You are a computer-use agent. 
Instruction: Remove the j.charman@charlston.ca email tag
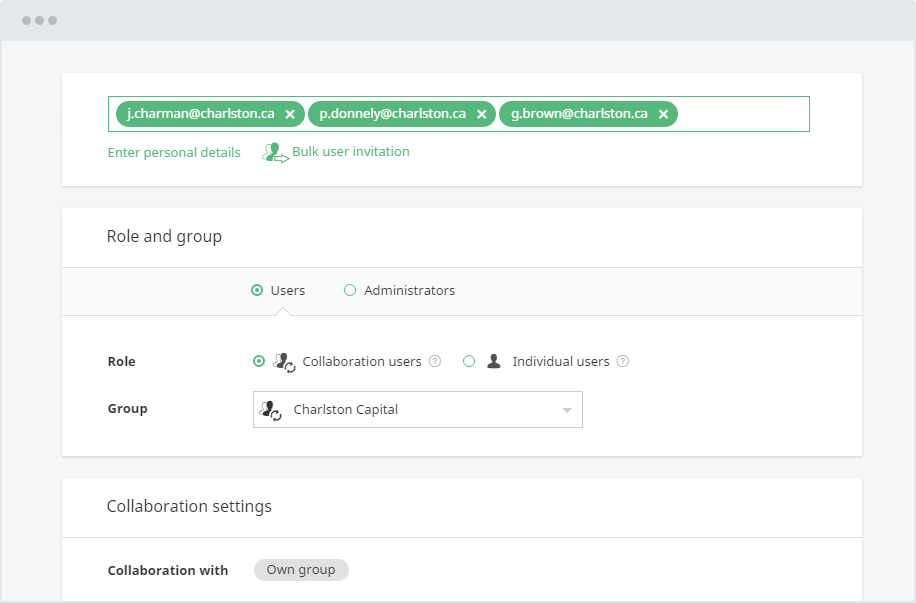pyautogui.click(x=290, y=115)
